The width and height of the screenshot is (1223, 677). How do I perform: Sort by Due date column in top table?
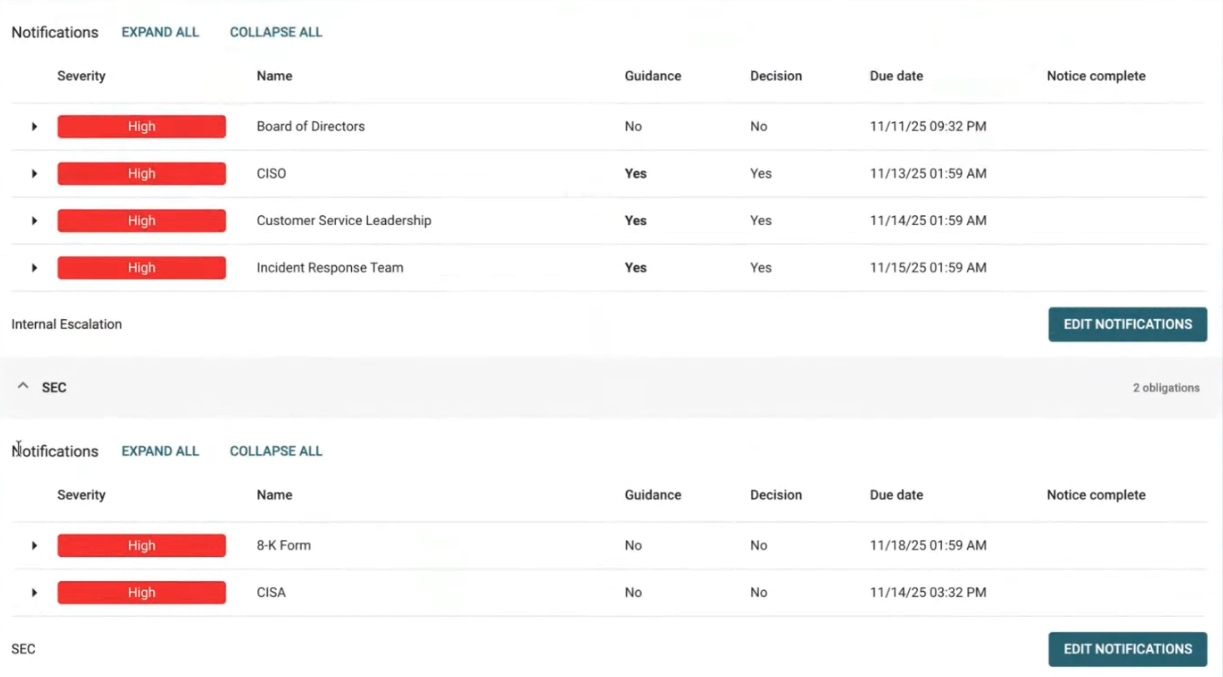[x=896, y=76]
